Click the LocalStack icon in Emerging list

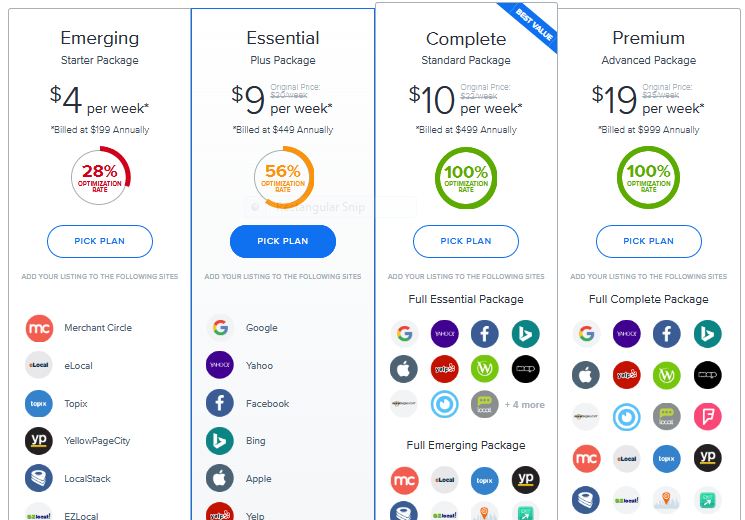click(39, 478)
